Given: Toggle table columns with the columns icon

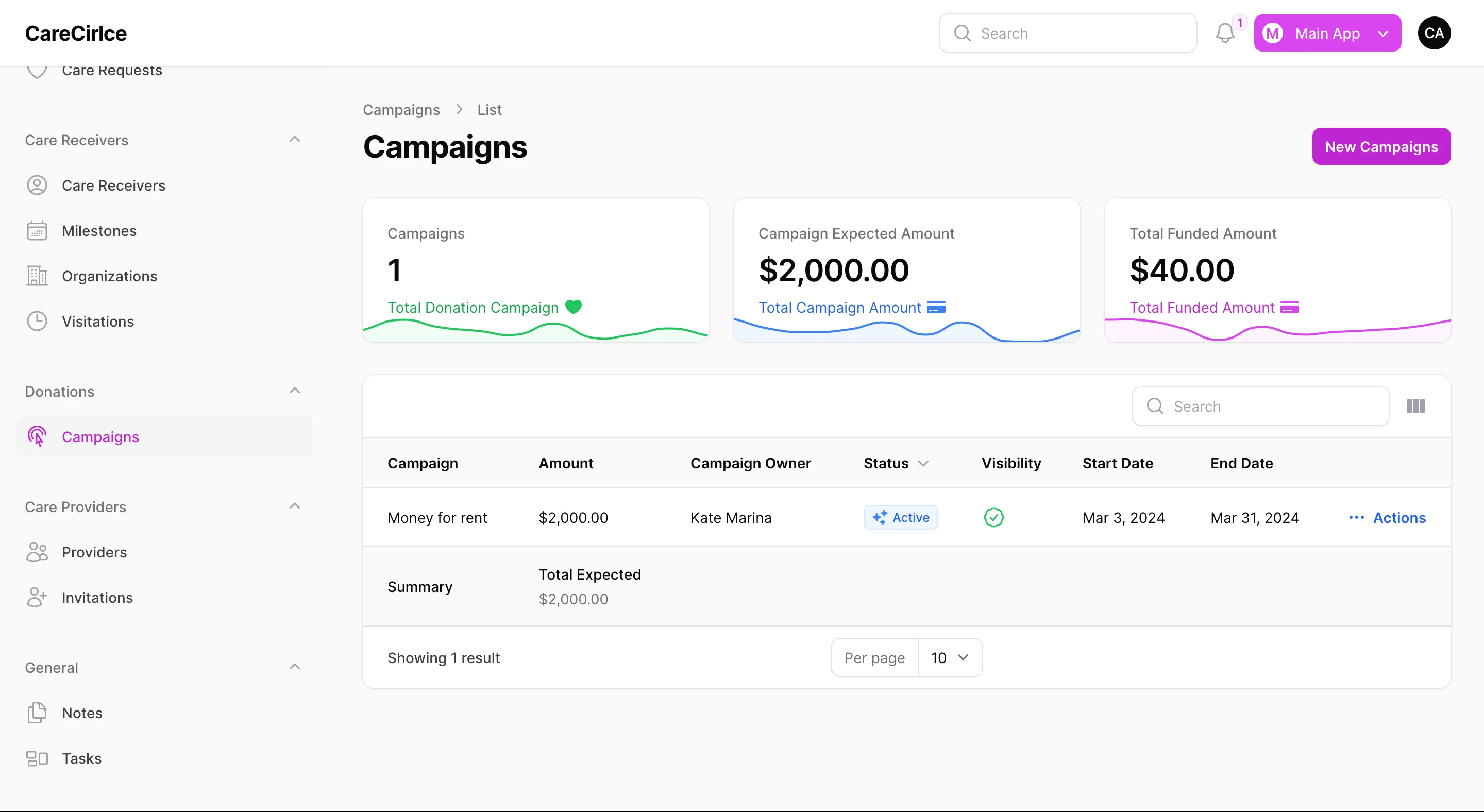Looking at the screenshot, I should [x=1415, y=406].
